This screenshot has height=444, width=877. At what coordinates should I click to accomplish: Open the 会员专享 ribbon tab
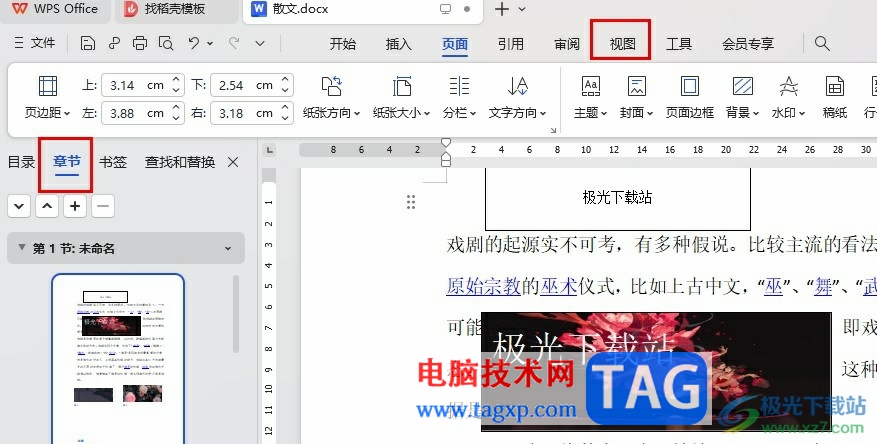[748, 44]
